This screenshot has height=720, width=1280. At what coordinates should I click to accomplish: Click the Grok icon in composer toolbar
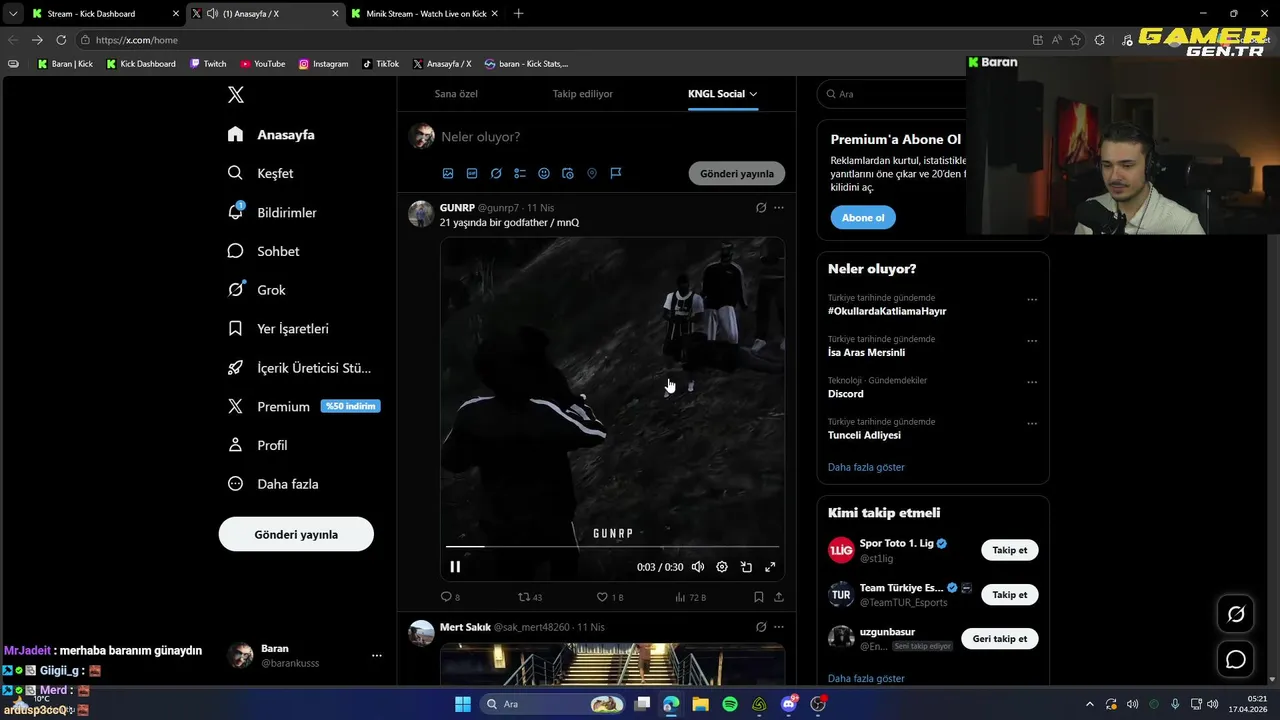(496, 173)
